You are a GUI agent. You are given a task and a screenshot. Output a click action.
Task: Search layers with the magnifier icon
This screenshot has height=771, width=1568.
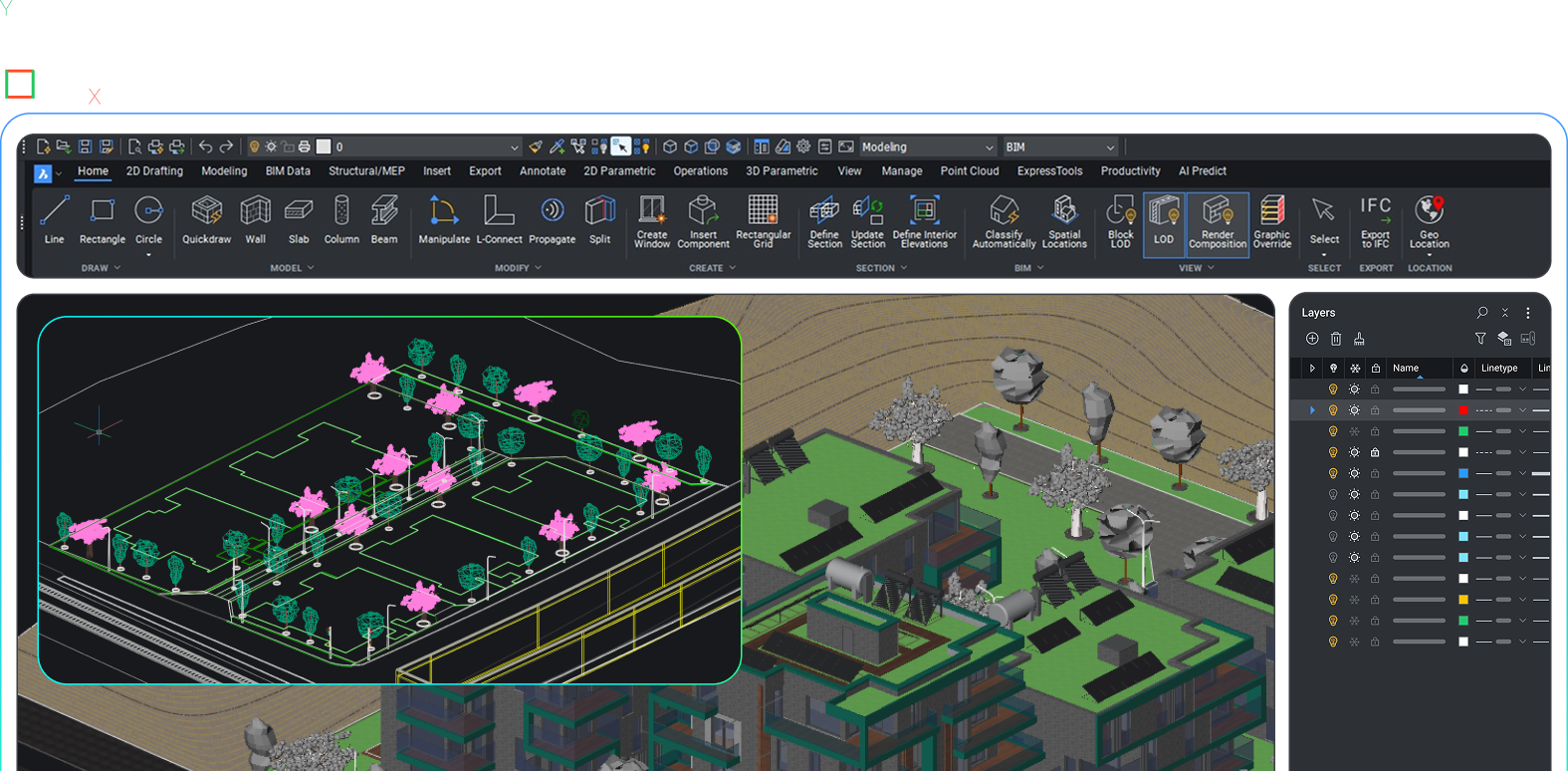tap(1482, 313)
